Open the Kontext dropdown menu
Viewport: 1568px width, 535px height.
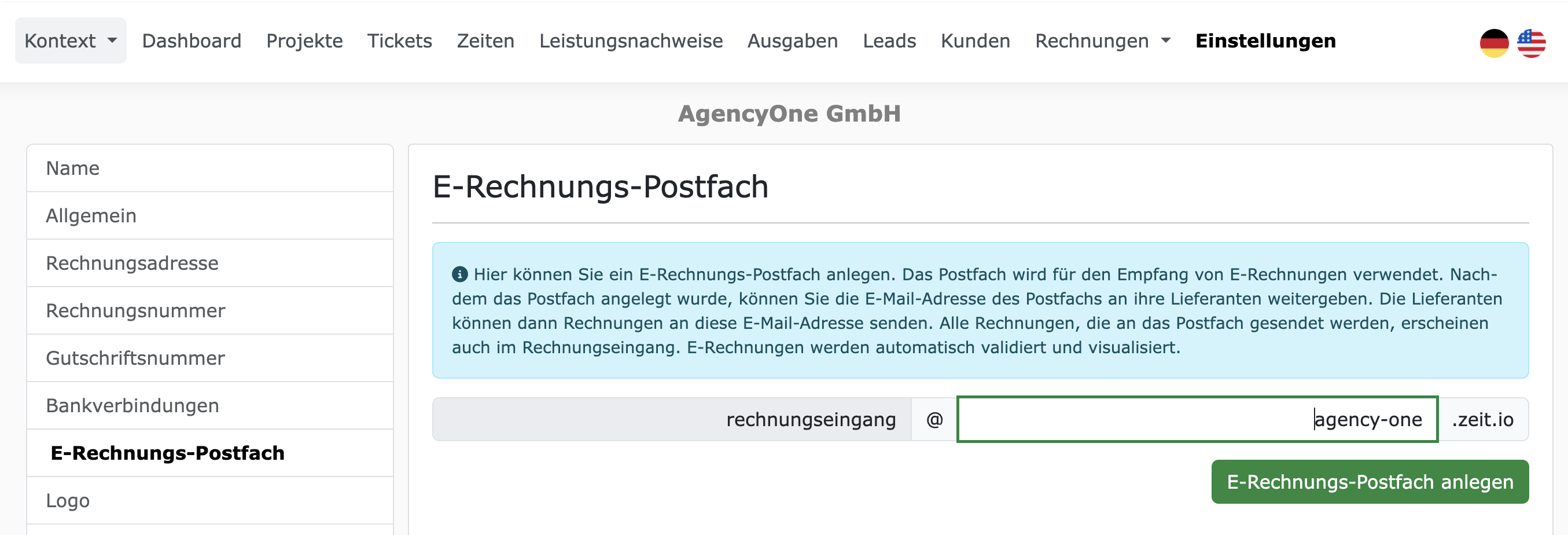coord(71,41)
